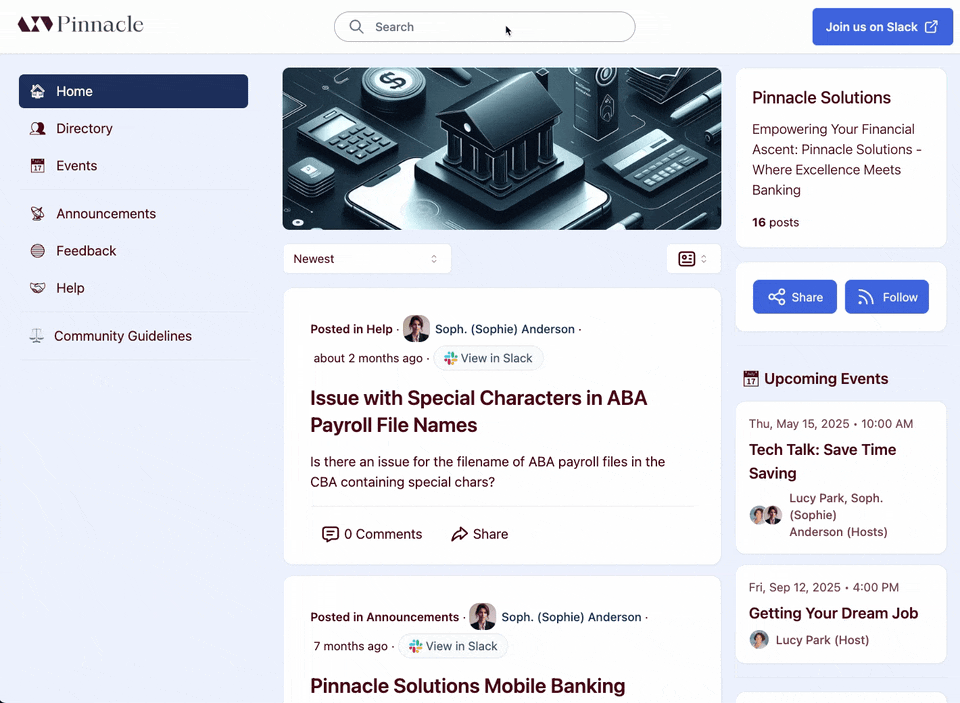The height and width of the screenshot is (703, 960).
Task: Click the Home house icon in sidebar
Action: 38,91
